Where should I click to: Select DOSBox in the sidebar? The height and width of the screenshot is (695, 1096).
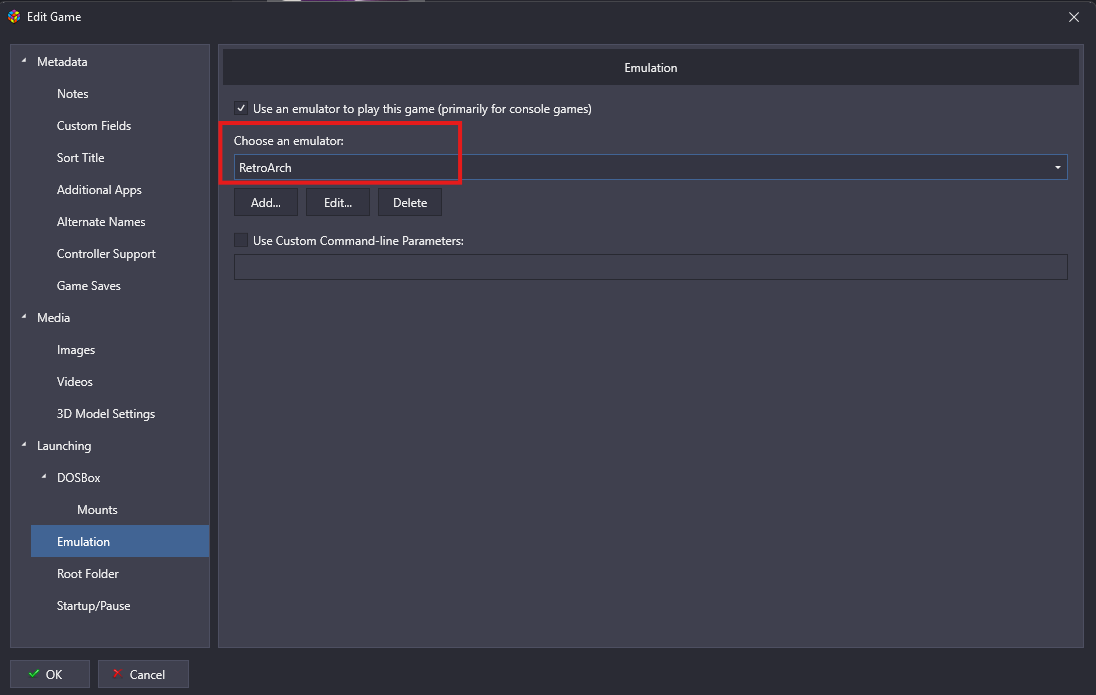pyautogui.click(x=79, y=478)
